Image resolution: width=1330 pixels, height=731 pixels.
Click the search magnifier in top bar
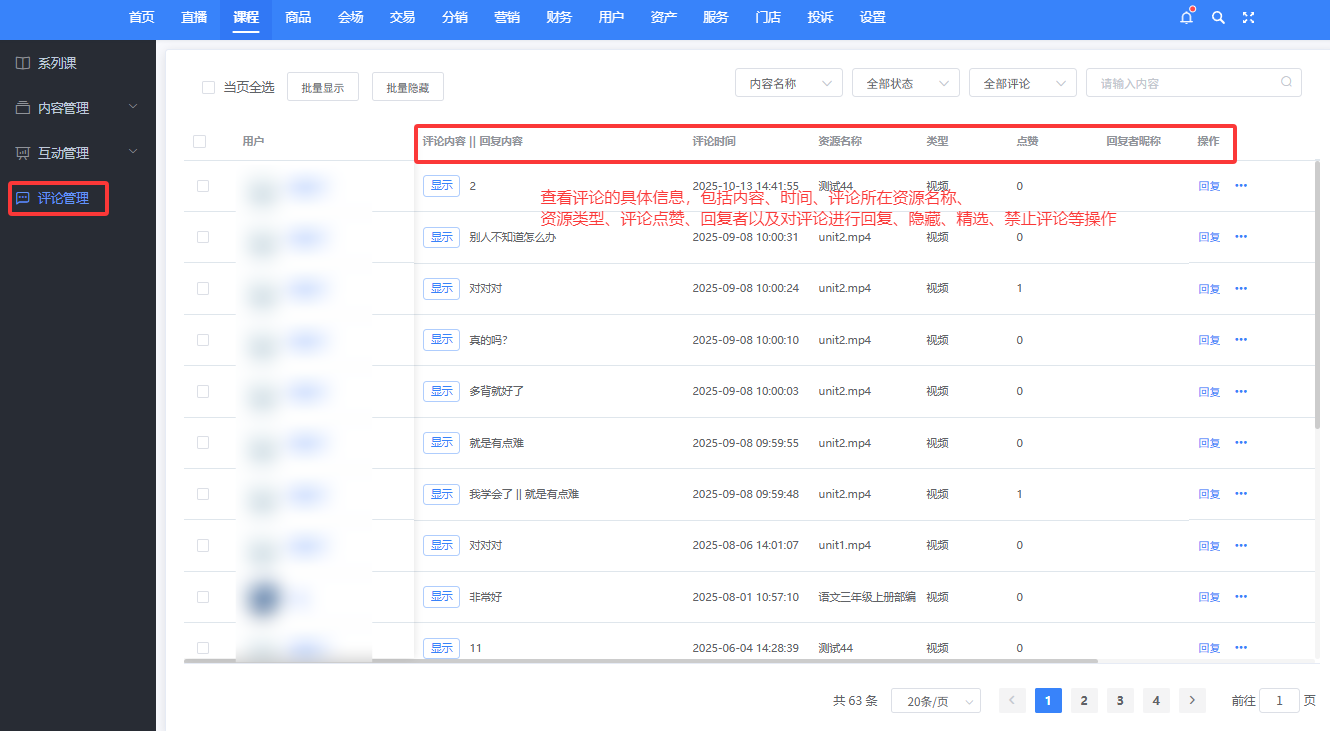[x=1218, y=17]
